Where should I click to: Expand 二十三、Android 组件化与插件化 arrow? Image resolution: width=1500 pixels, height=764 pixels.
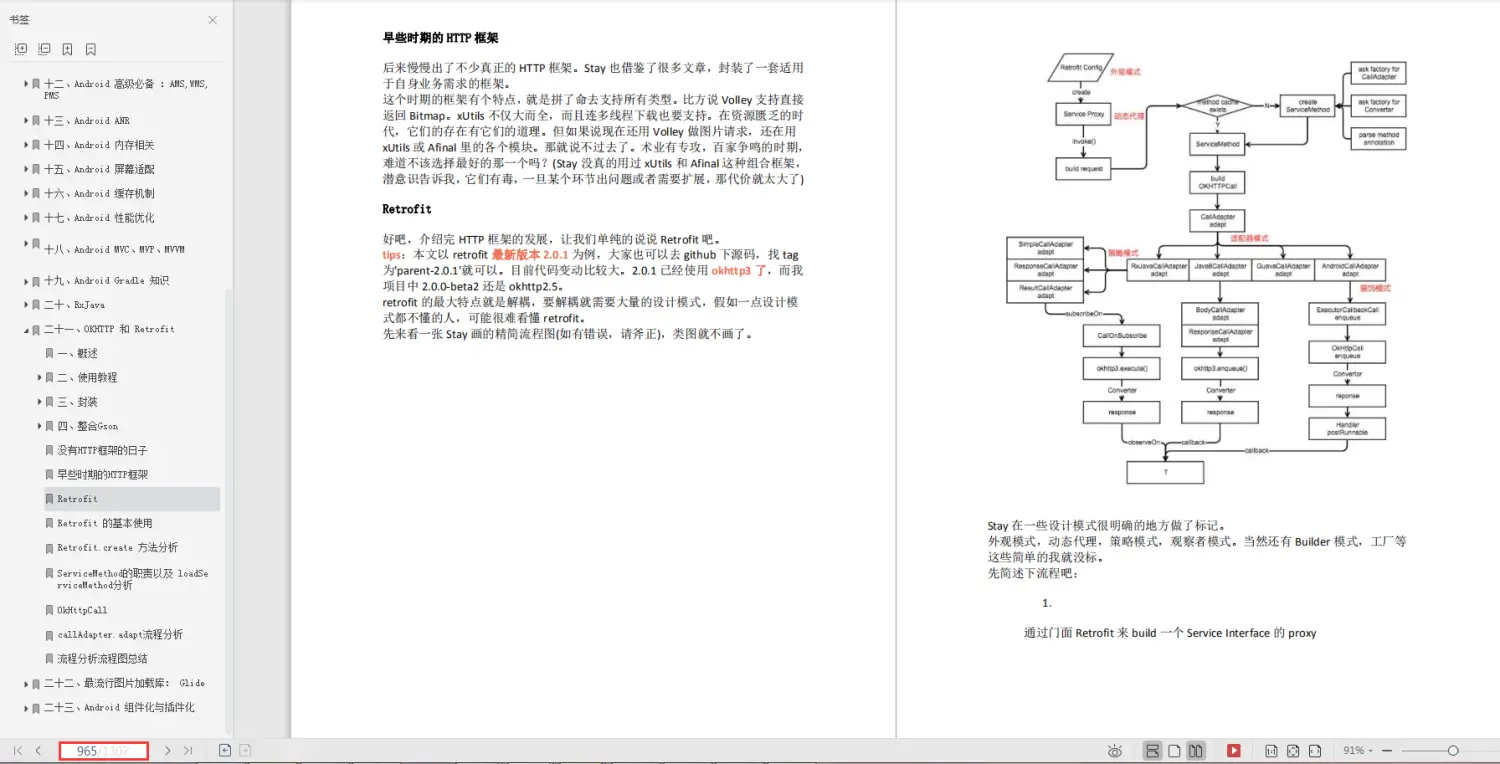26,707
